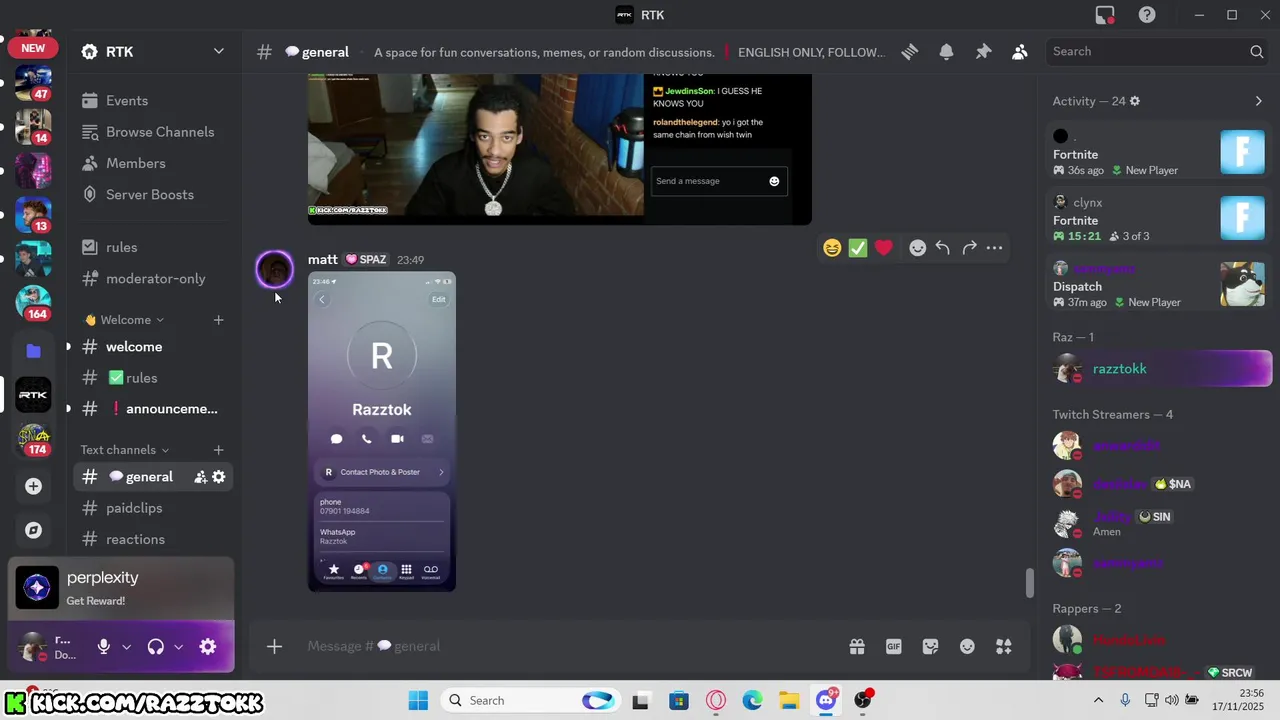Open the stream screenshot image above
1280x720 pixels.
click(560, 149)
